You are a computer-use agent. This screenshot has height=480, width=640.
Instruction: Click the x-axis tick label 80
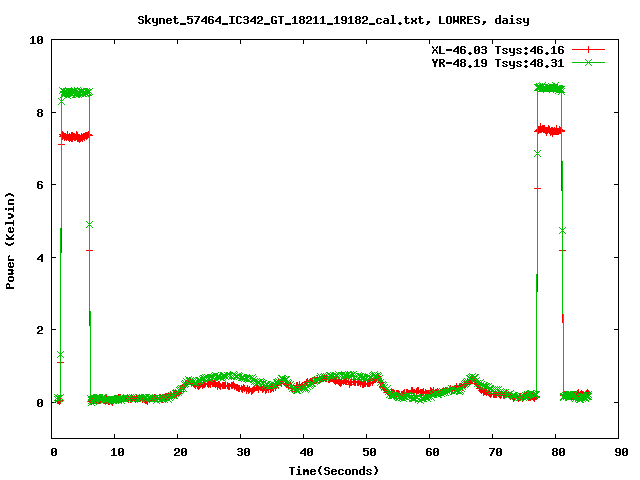[x=558, y=452]
